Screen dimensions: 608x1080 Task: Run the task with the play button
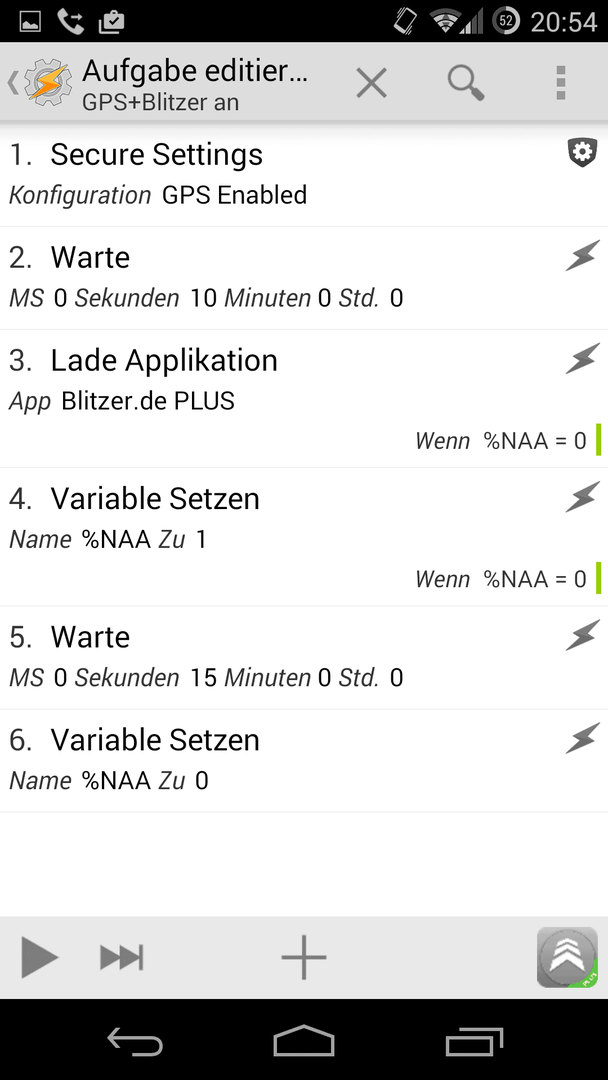39,957
